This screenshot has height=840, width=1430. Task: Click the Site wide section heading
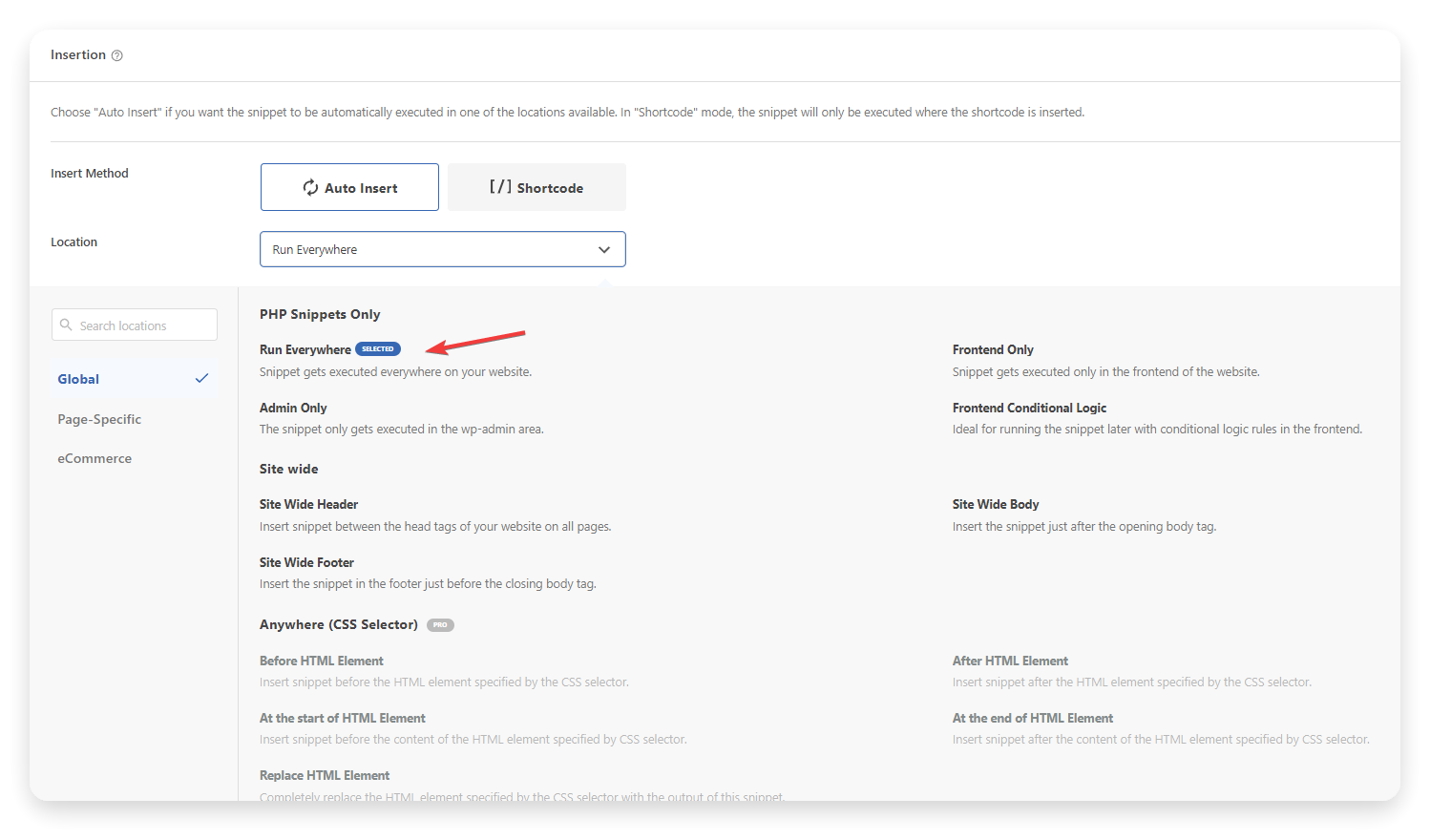[288, 469]
